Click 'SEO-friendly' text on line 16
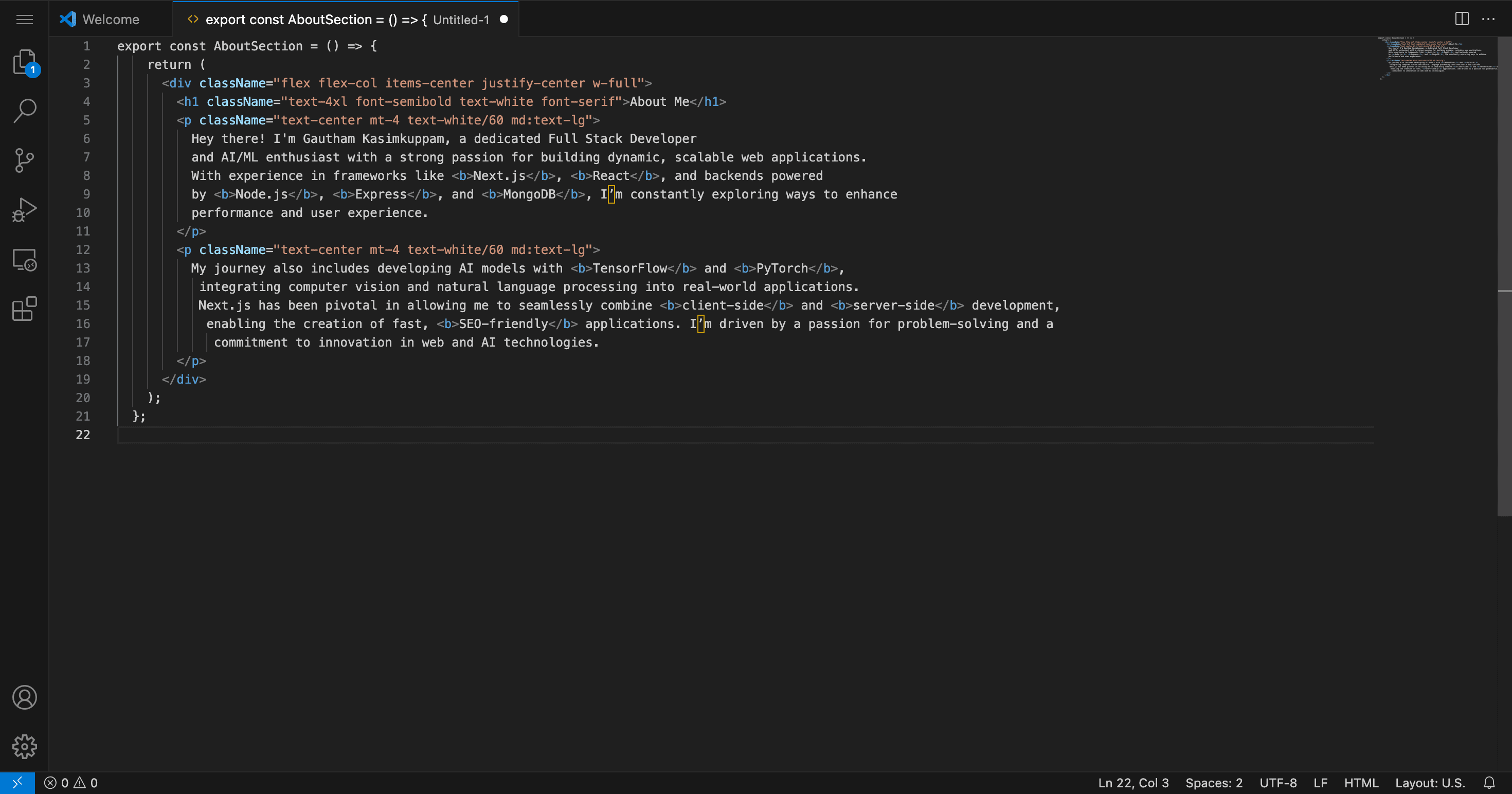1512x794 pixels. point(503,324)
